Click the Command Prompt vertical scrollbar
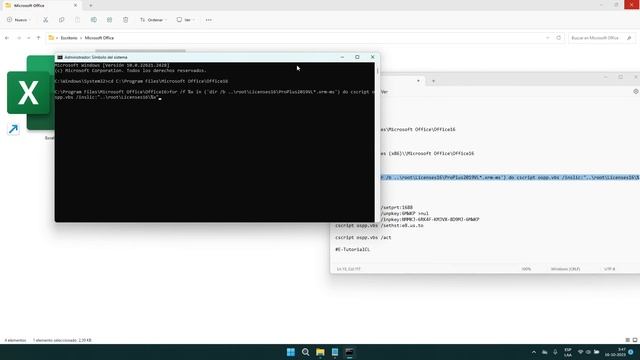640x360 pixels. [377, 141]
